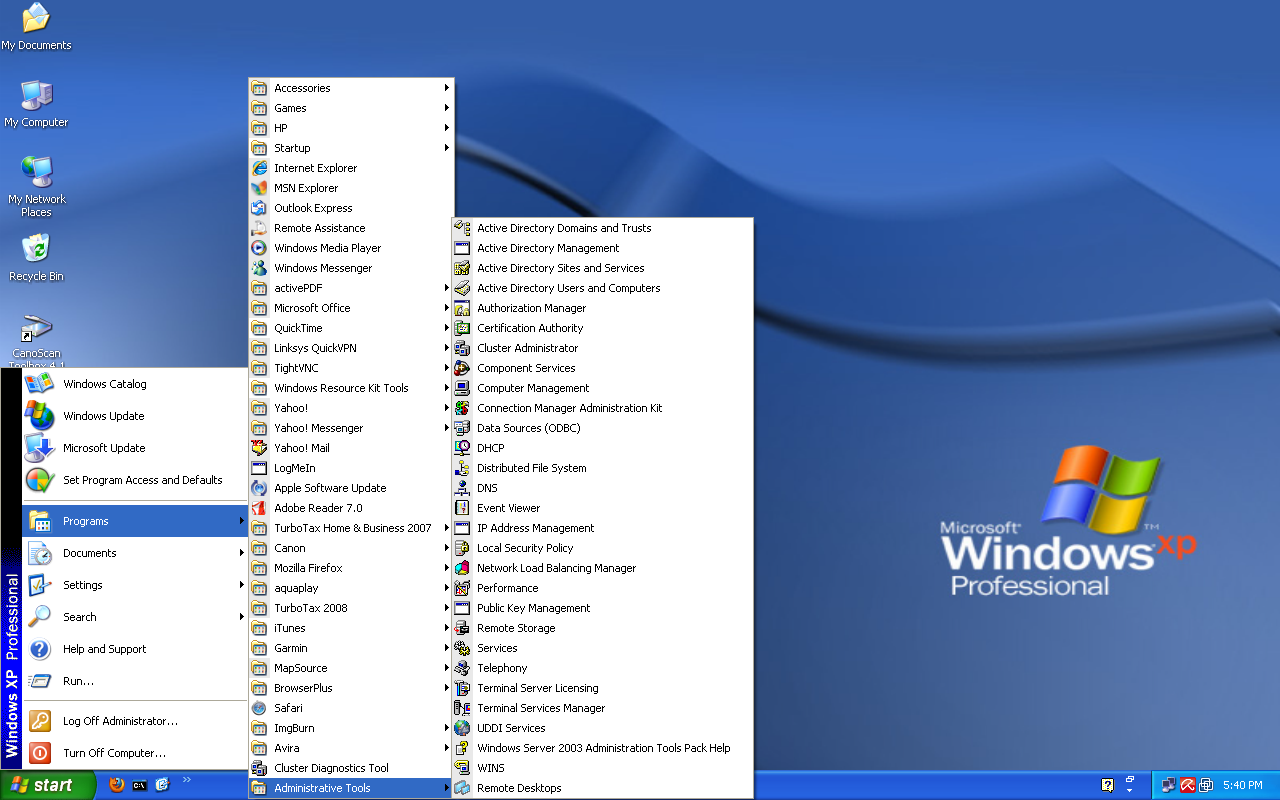Screen dimensions: 1280x800
Task: Open My Network Places desktop icon
Action: point(36,186)
